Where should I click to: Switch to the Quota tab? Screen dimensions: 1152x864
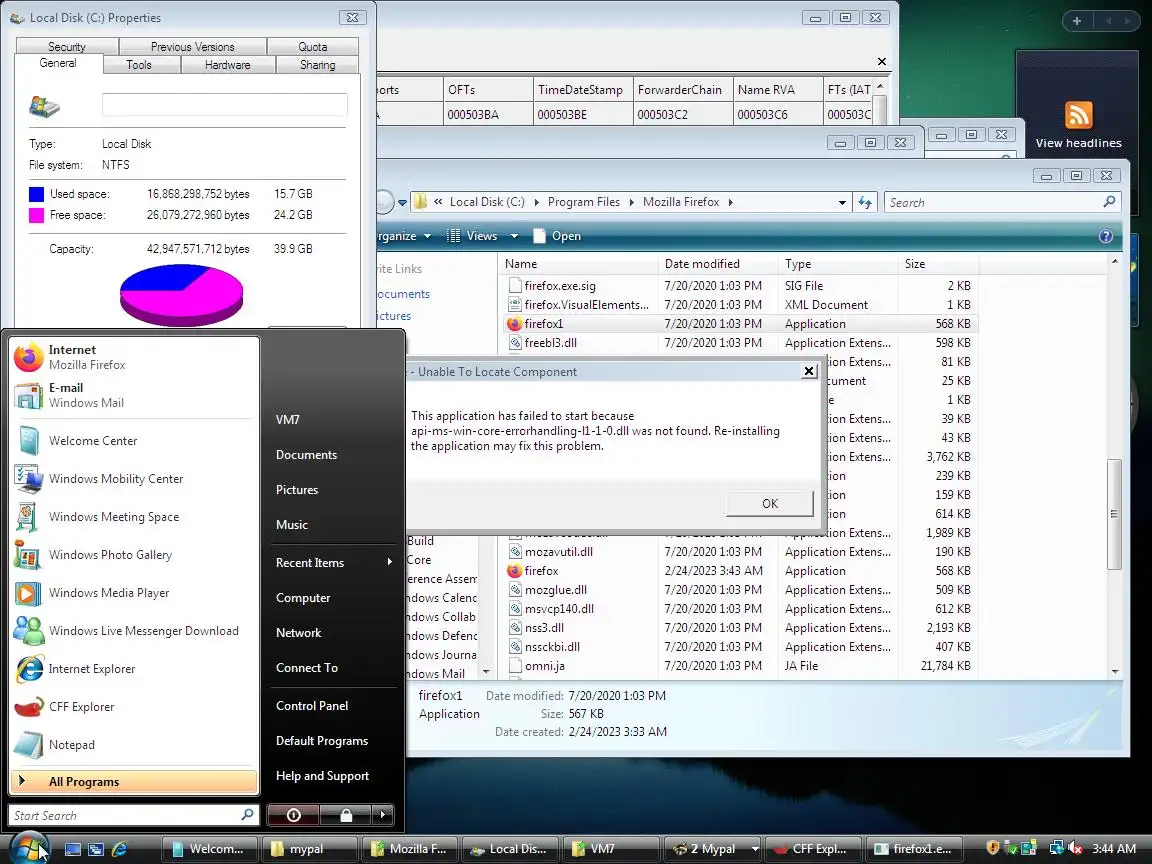[313, 46]
